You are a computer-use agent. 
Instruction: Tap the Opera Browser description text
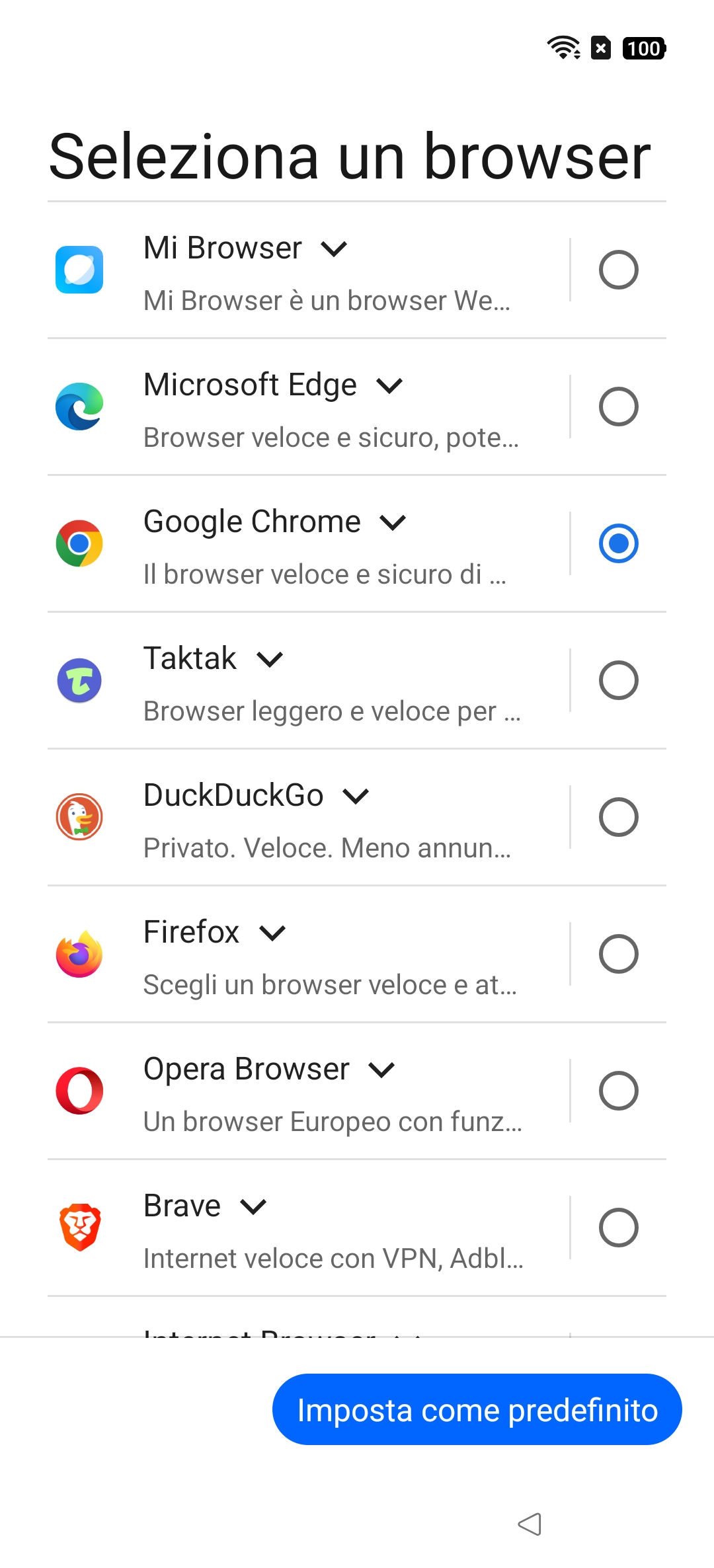point(333,1122)
